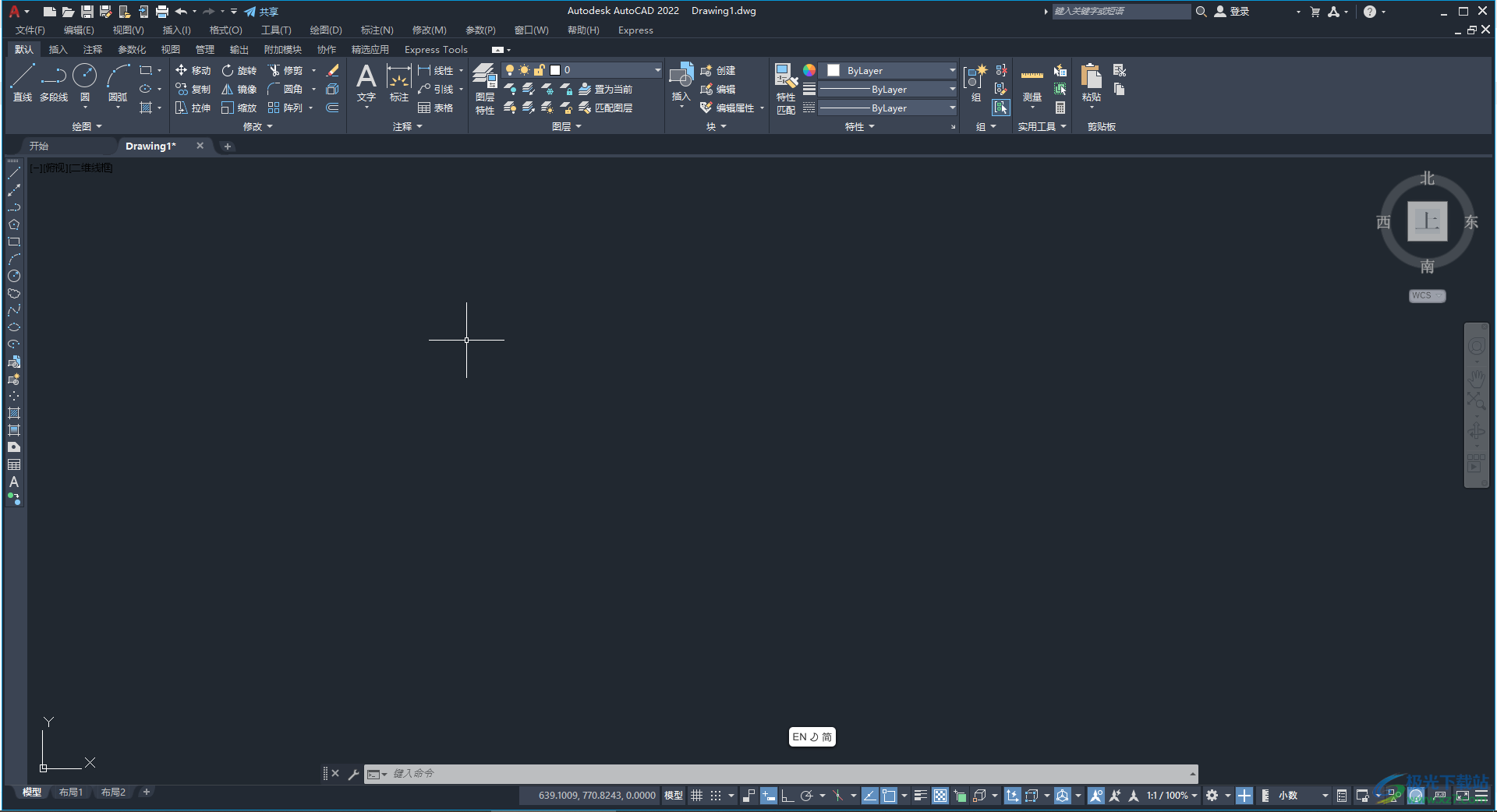Screen dimensions: 1497x812
Task: Open the 修改(M) menu
Action: tap(429, 30)
